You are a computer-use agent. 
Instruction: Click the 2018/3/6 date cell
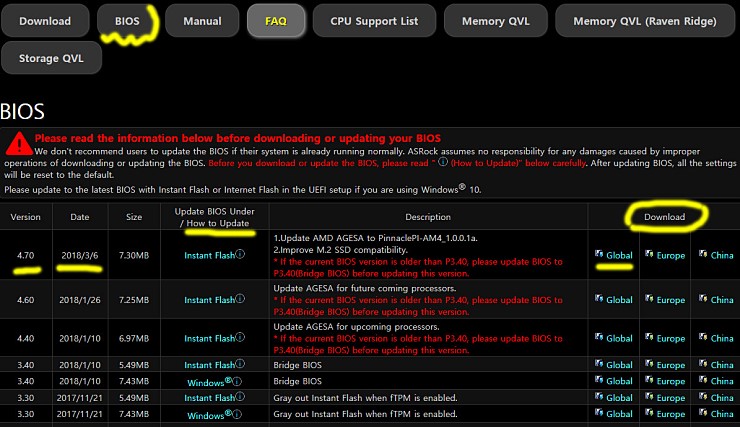[80, 255]
